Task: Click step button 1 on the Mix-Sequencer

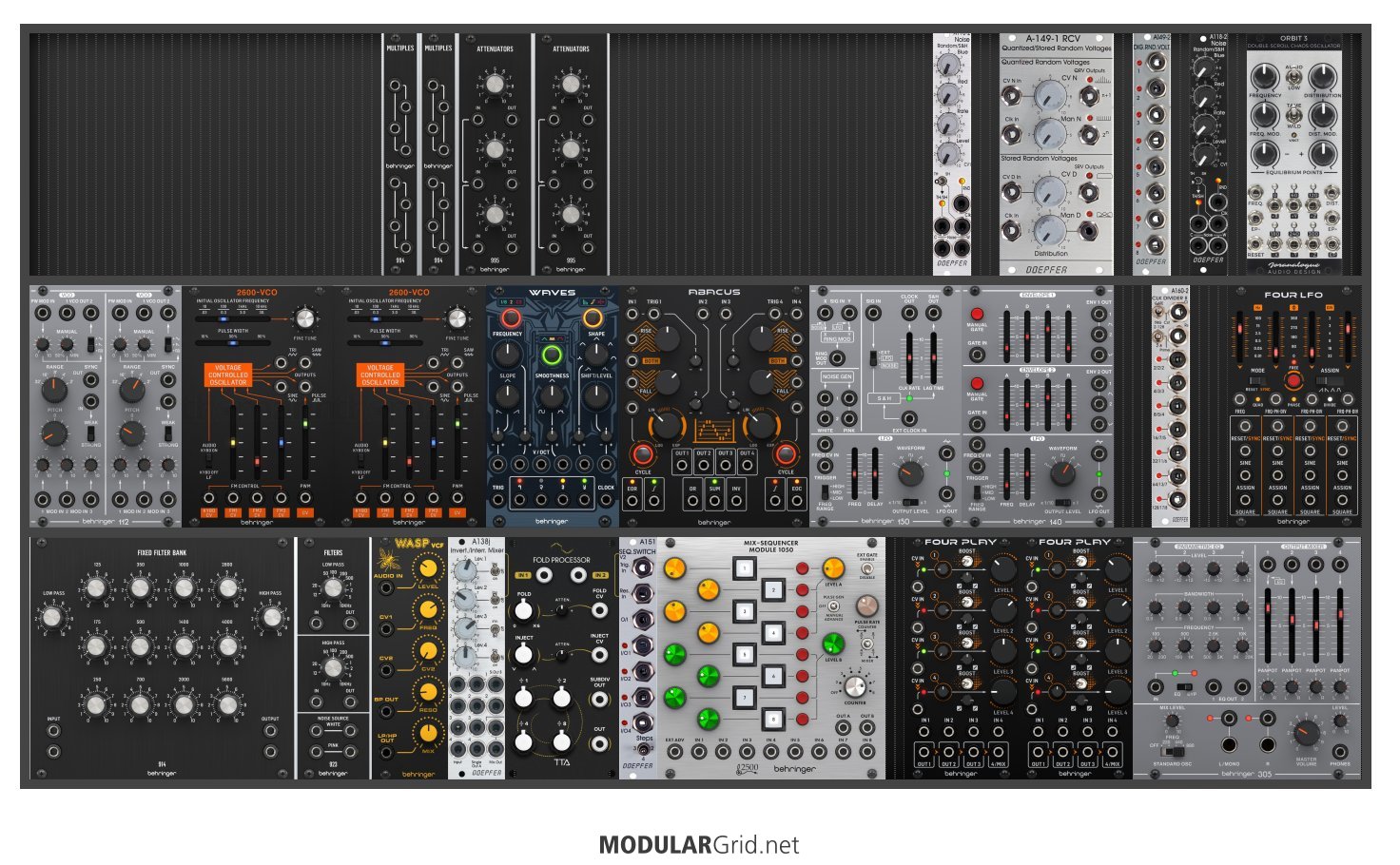Action: pyautogui.click(x=743, y=569)
